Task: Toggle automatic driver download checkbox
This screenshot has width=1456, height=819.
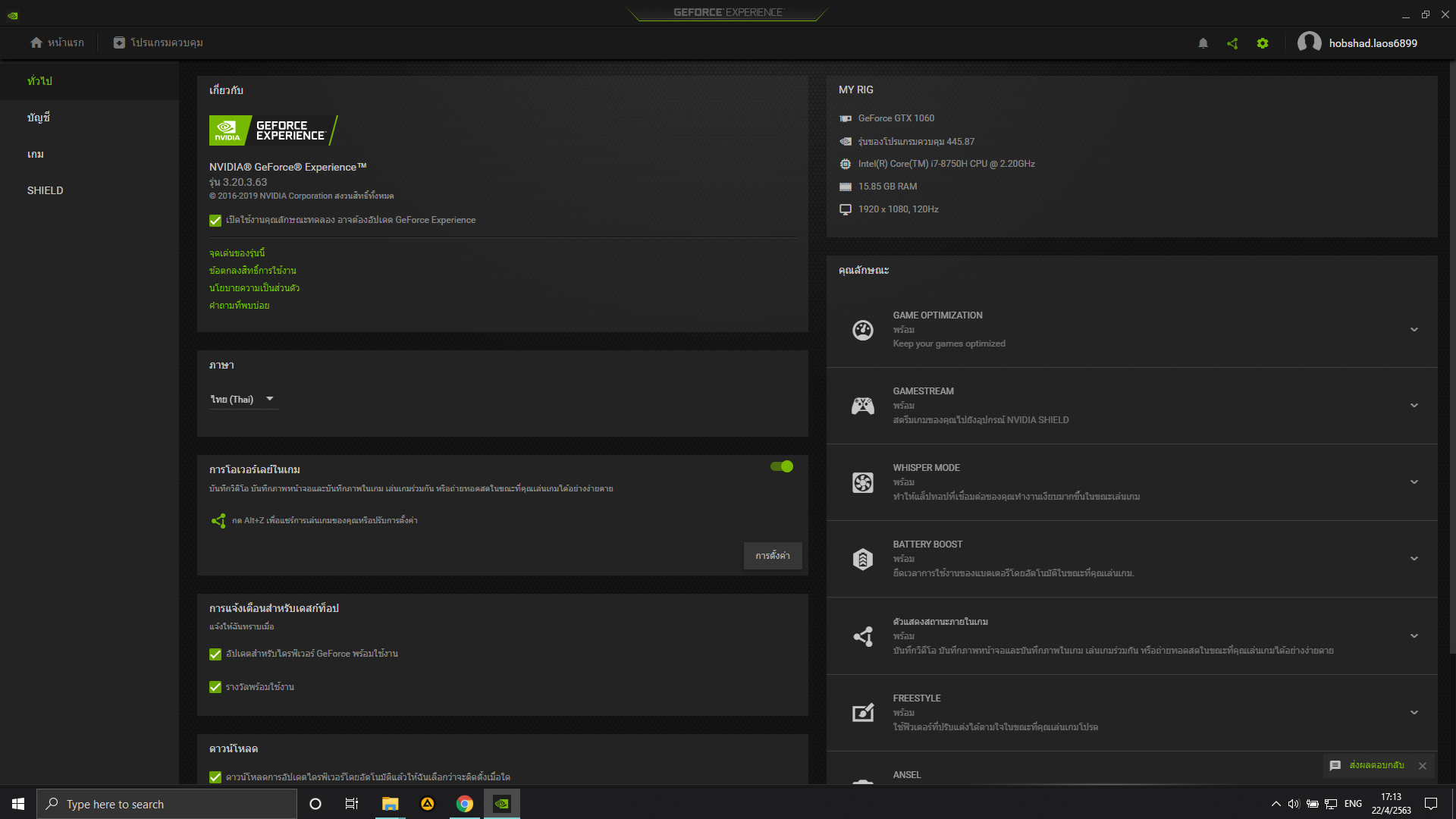Action: pyautogui.click(x=215, y=777)
